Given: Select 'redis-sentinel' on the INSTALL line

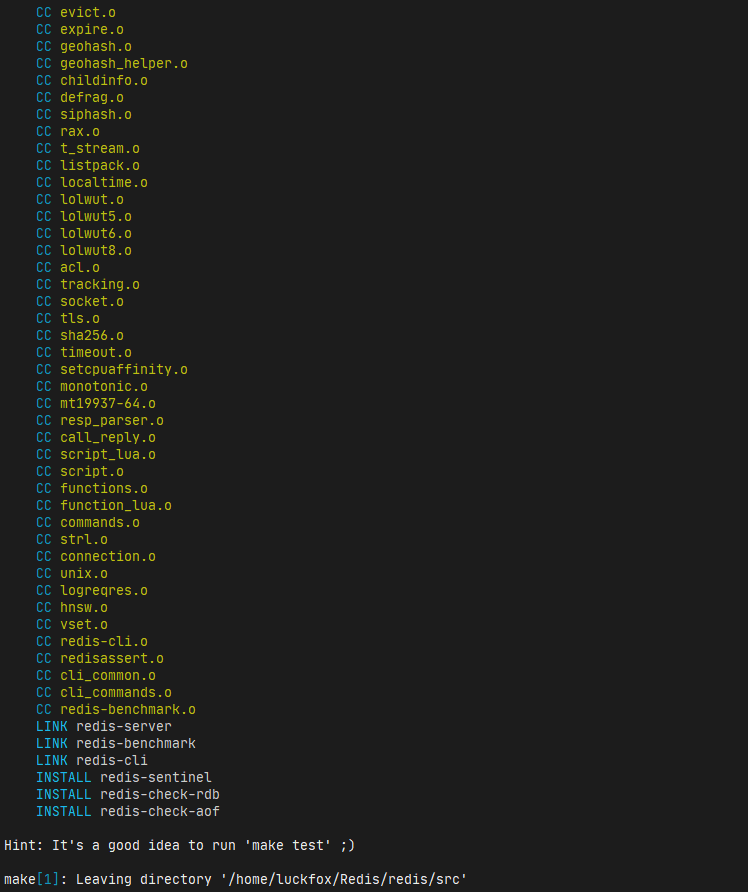Looking at the screenshot, I should tap(155, 778).
